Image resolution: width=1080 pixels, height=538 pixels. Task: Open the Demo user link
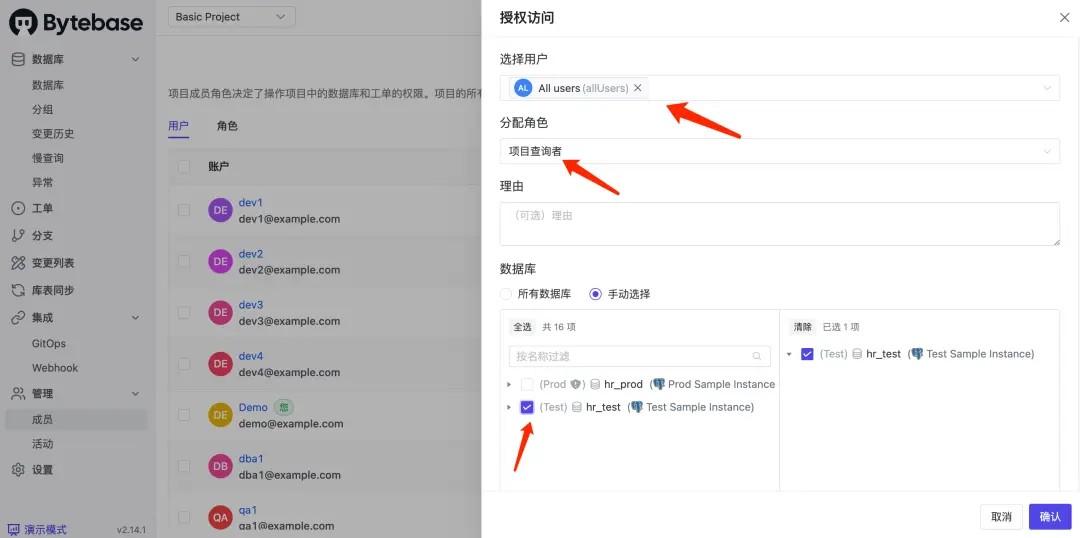click(x=253, y=407)
